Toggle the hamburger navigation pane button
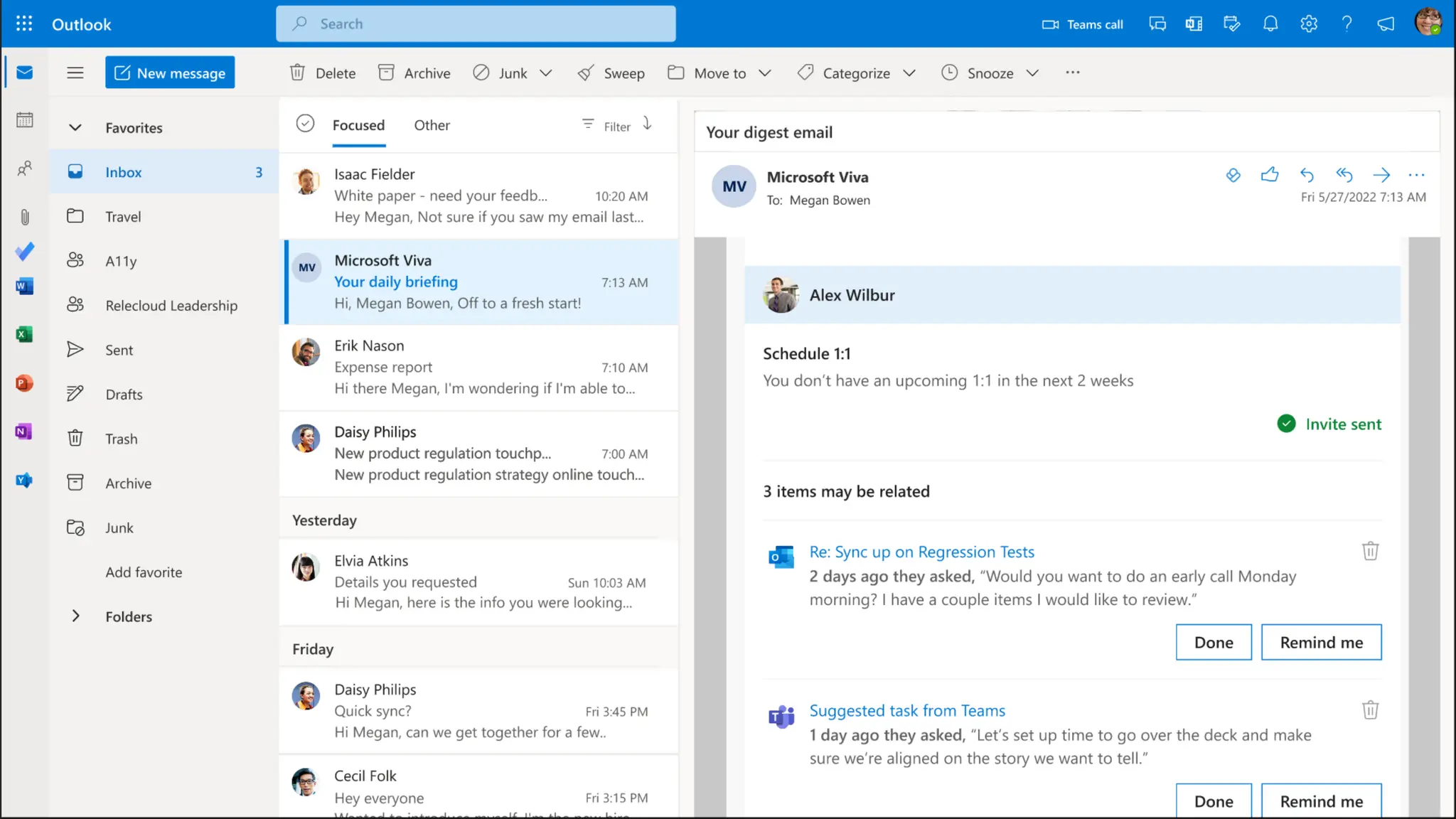The height and width of the screenshot is (819, 1456). click(75, 73)
